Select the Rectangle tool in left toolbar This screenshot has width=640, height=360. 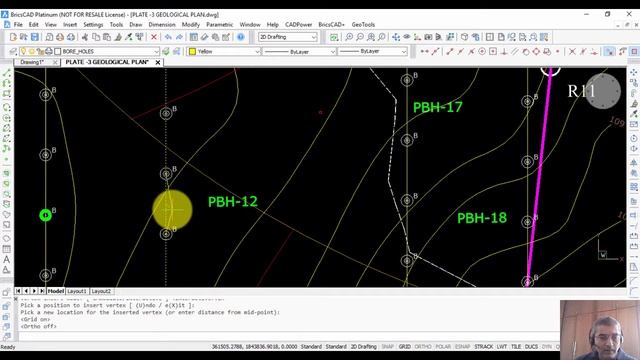click(7, 93)
